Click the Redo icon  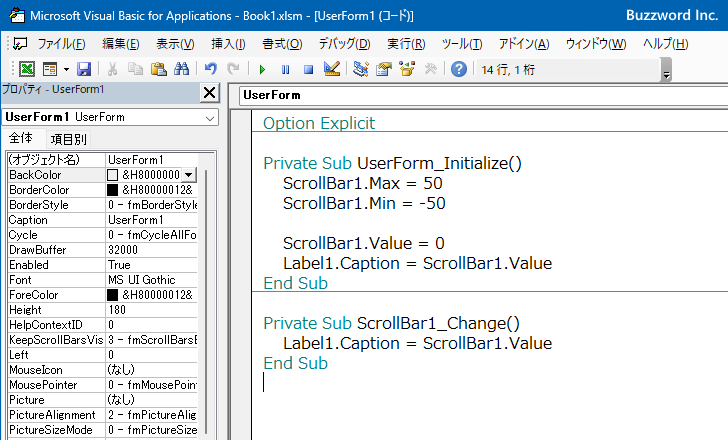point(233,69)
